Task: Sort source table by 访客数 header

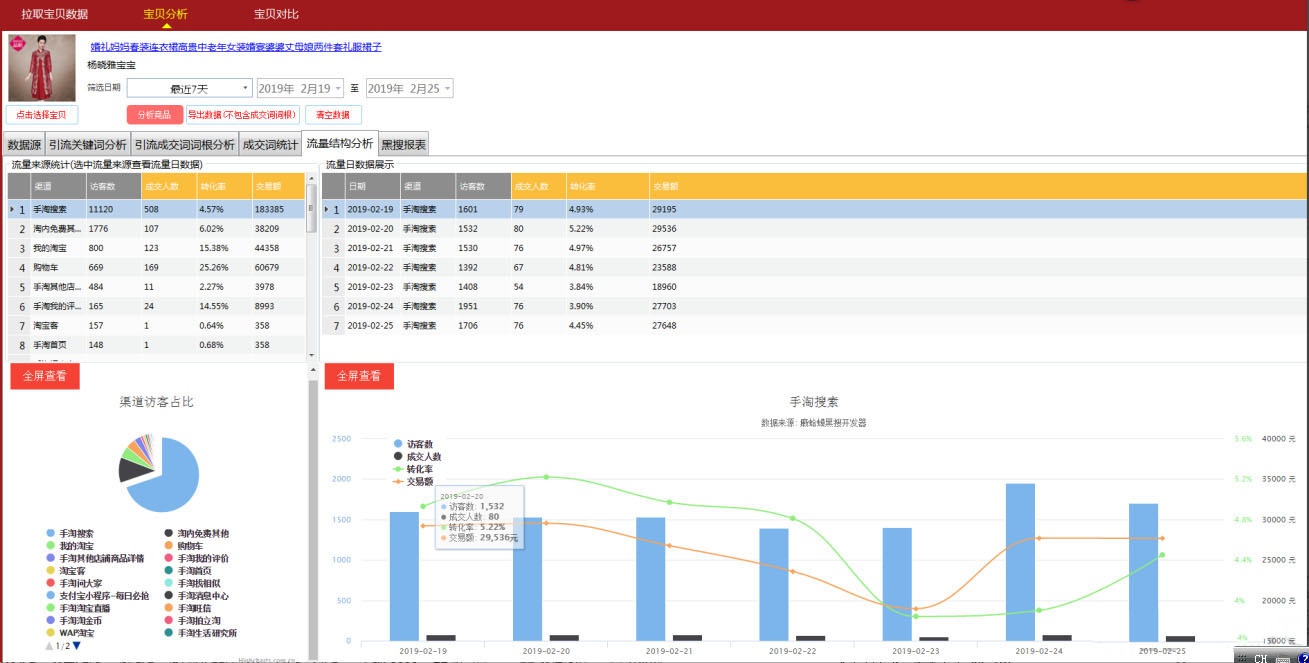Action: (x=113, y=186)
